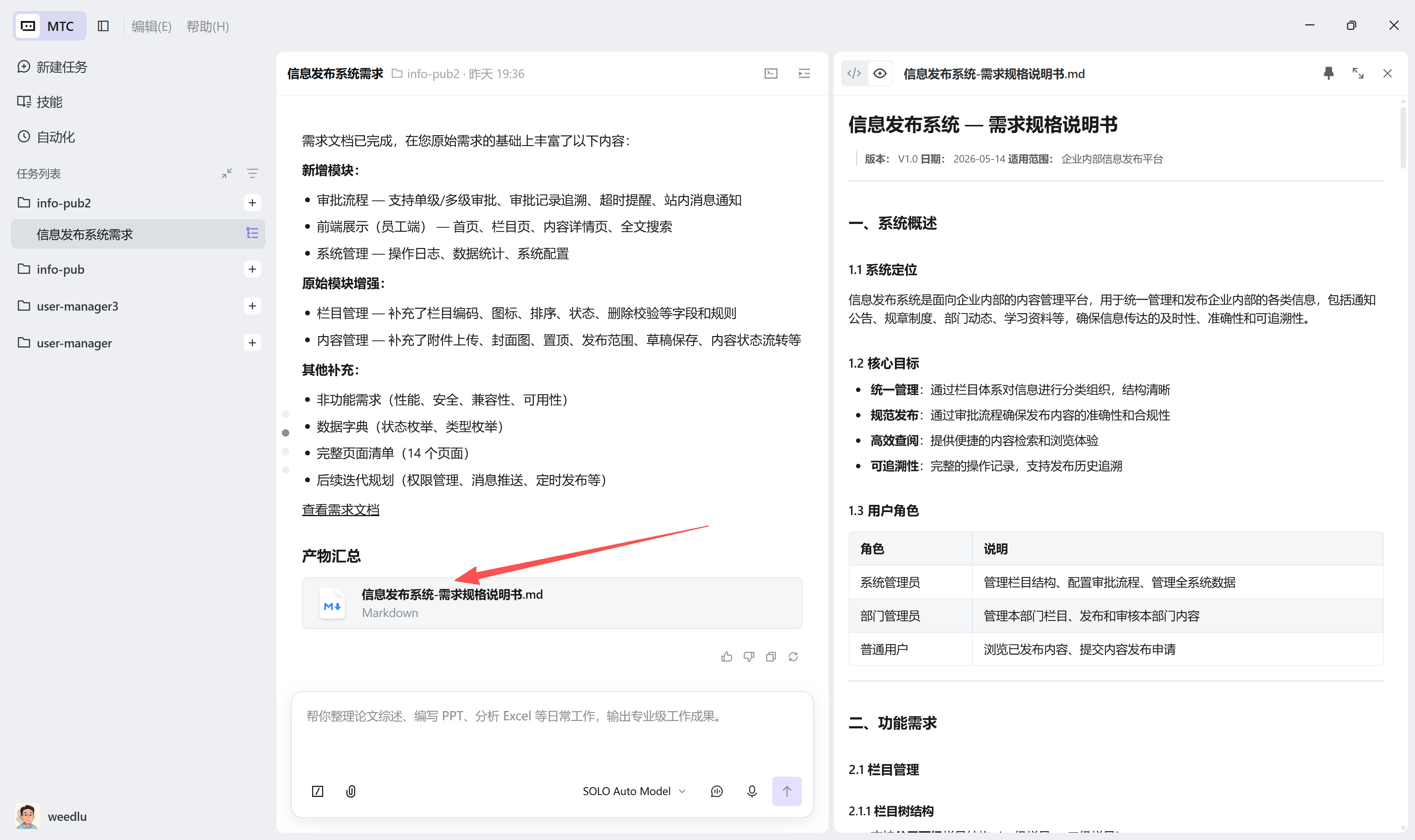1415x840 pixels.
Task: Close the document preview panel
Action: coord(1387,74)
